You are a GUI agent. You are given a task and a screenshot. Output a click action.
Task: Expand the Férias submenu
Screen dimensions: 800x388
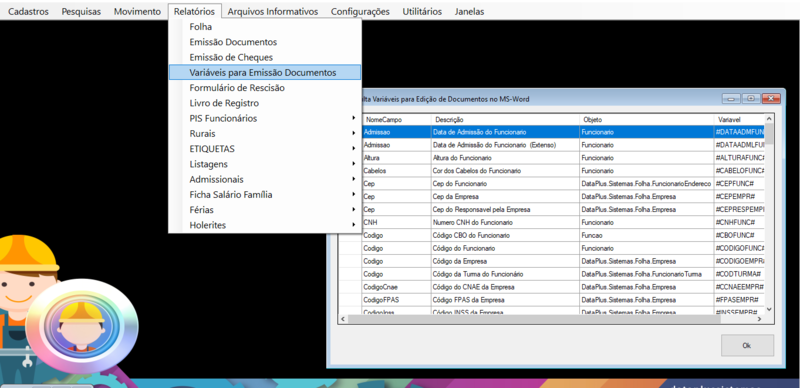click(x=265, y=210)
